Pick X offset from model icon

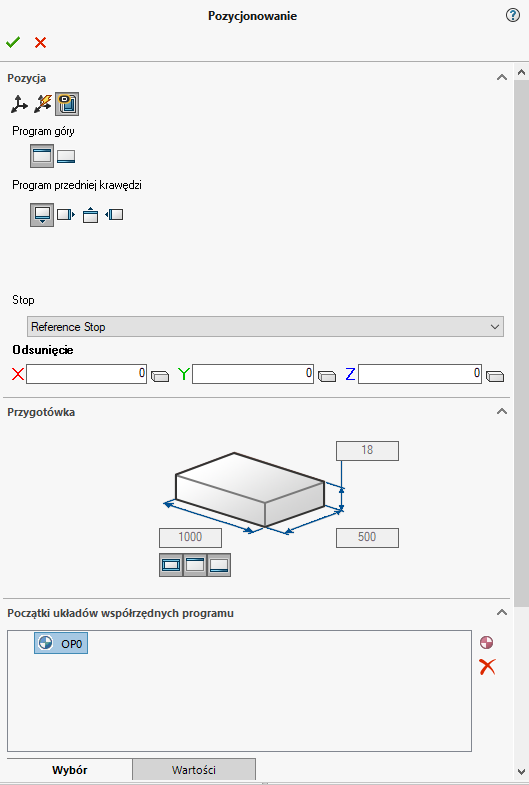160,376
